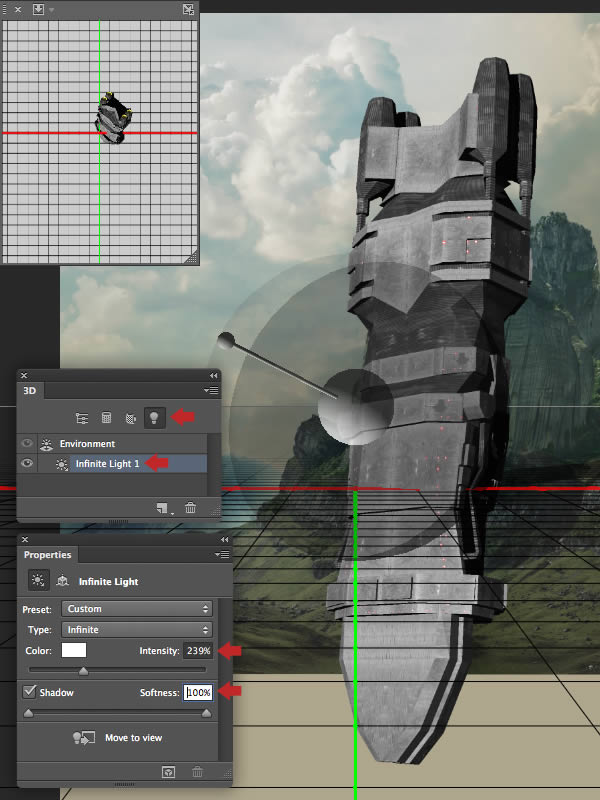This screenshot has width=600, height=800.
Task: Uncheck the Shadow checkbox
Action: coord(29,692)
